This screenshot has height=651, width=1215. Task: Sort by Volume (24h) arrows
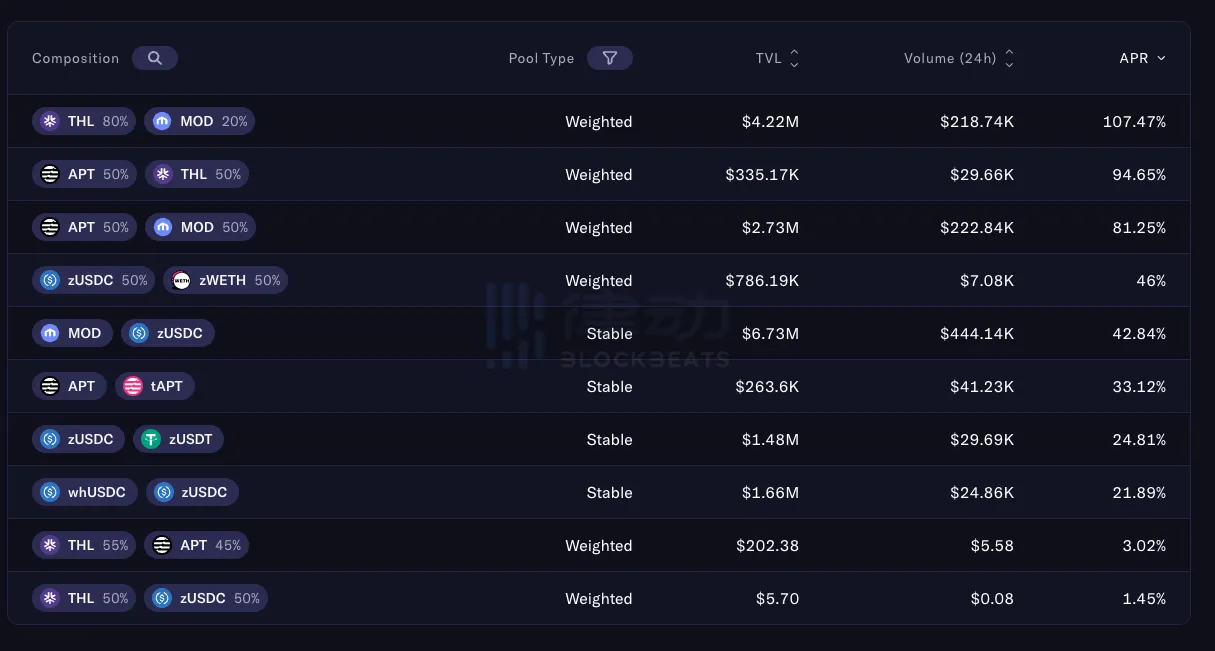(x=1009, y=58)
